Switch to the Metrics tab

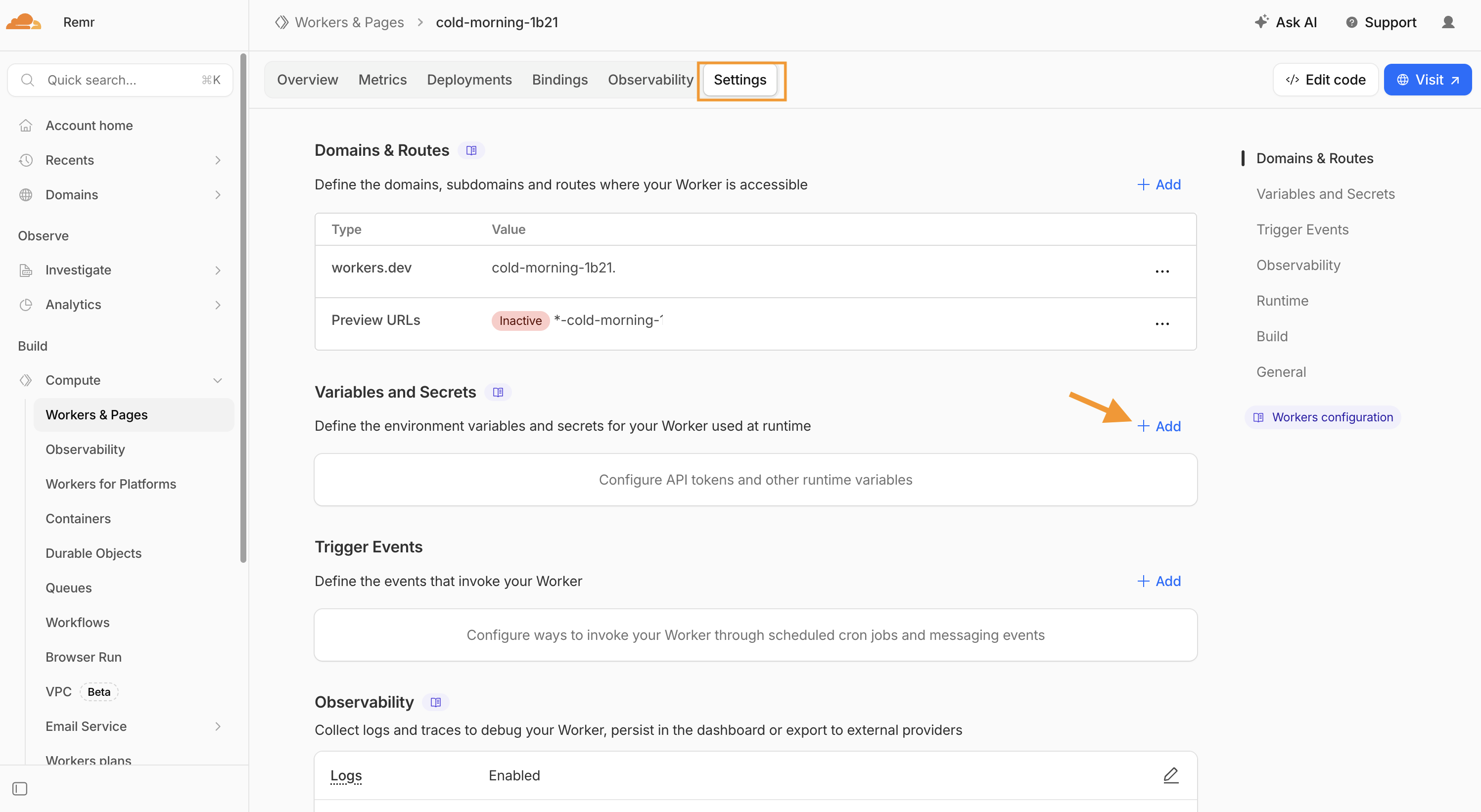point(382,80)
